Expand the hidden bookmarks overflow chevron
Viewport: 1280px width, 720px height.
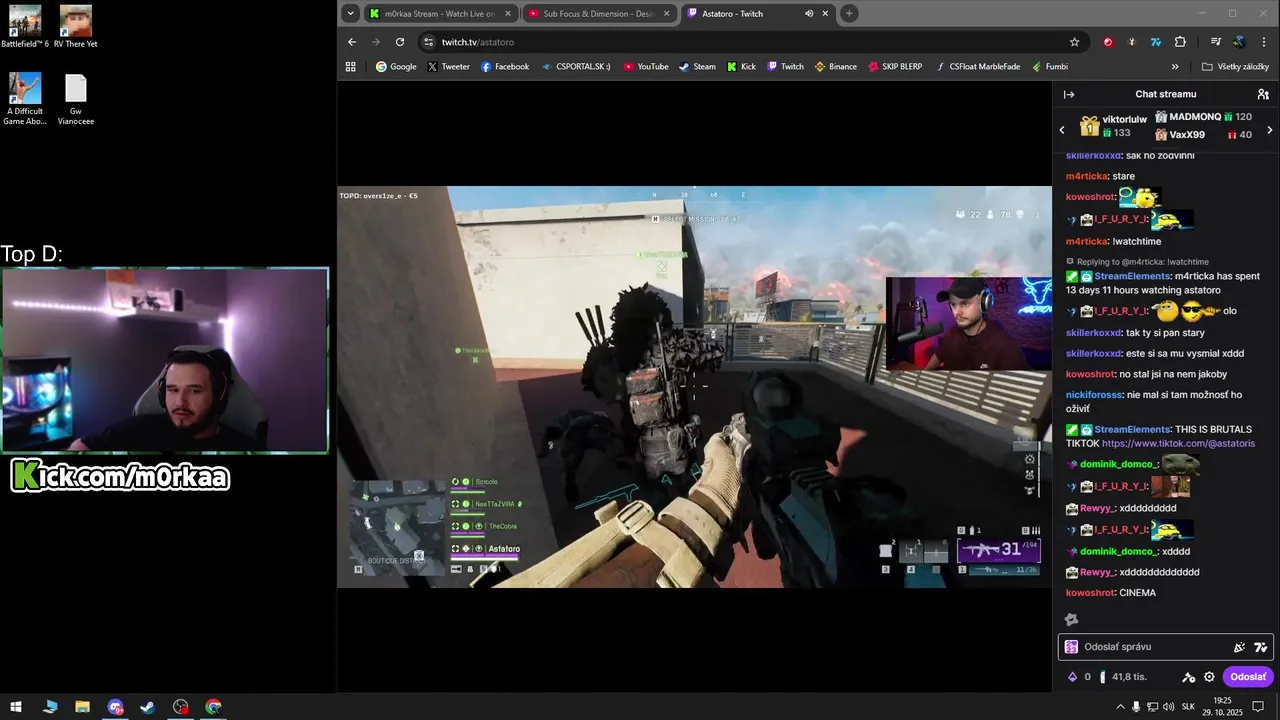tap(1175, 67)
